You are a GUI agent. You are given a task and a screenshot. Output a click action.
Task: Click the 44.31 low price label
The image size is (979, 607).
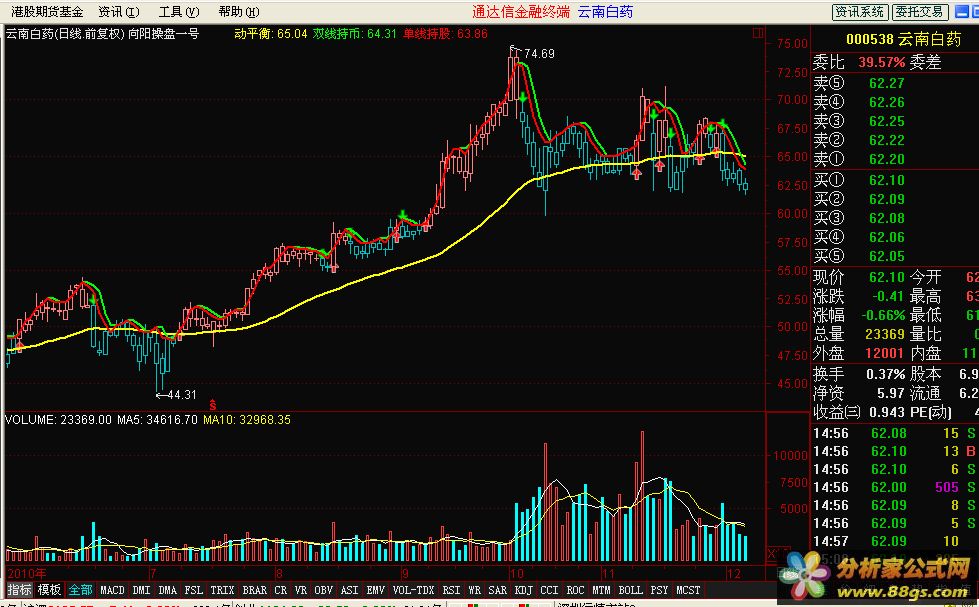182,395
